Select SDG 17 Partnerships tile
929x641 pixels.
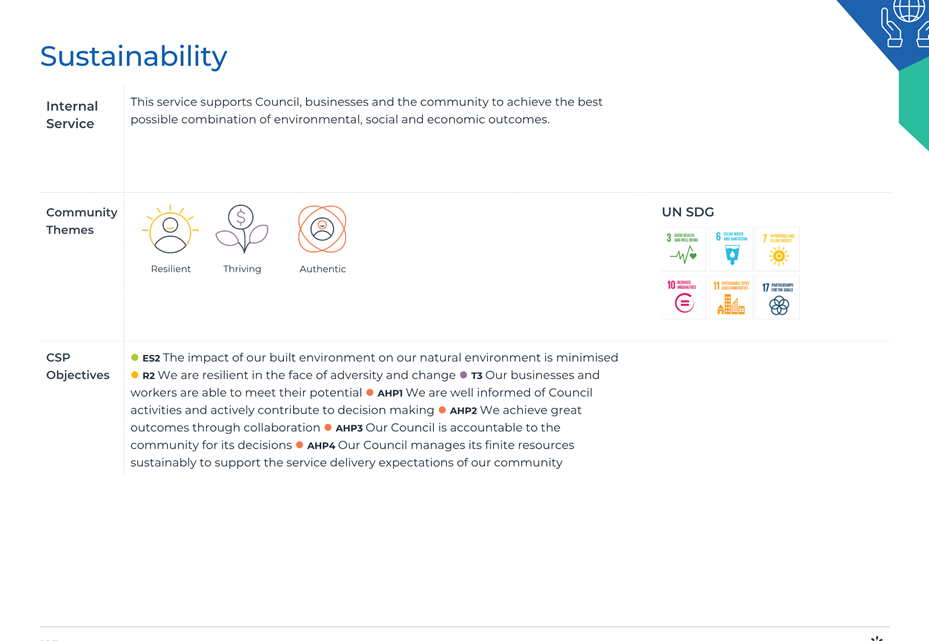tap(778, 297)
